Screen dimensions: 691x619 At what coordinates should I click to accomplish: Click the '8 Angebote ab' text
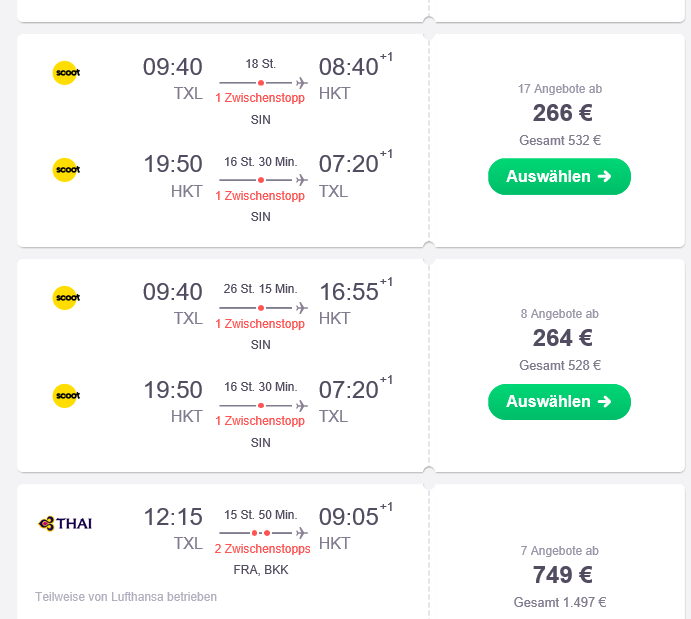pyautogui.click(x=560, y=314)
